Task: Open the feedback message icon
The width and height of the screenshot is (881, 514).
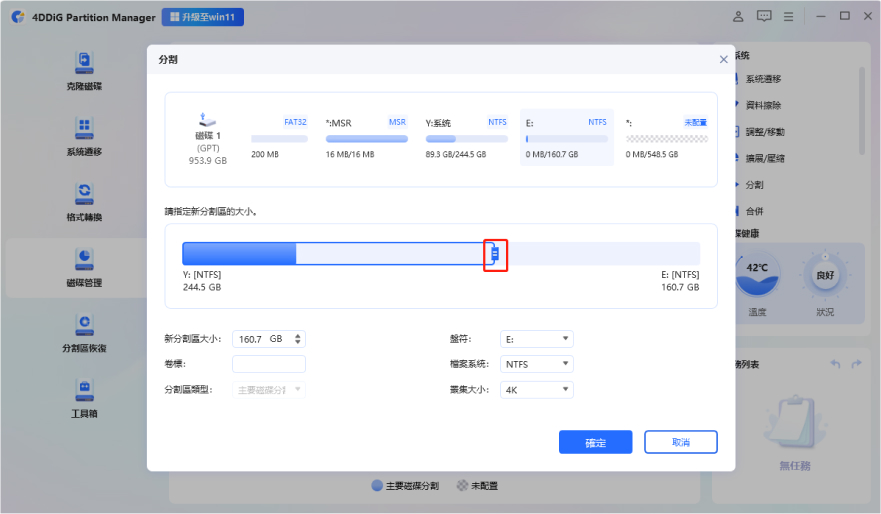Action: pos(764,17)
